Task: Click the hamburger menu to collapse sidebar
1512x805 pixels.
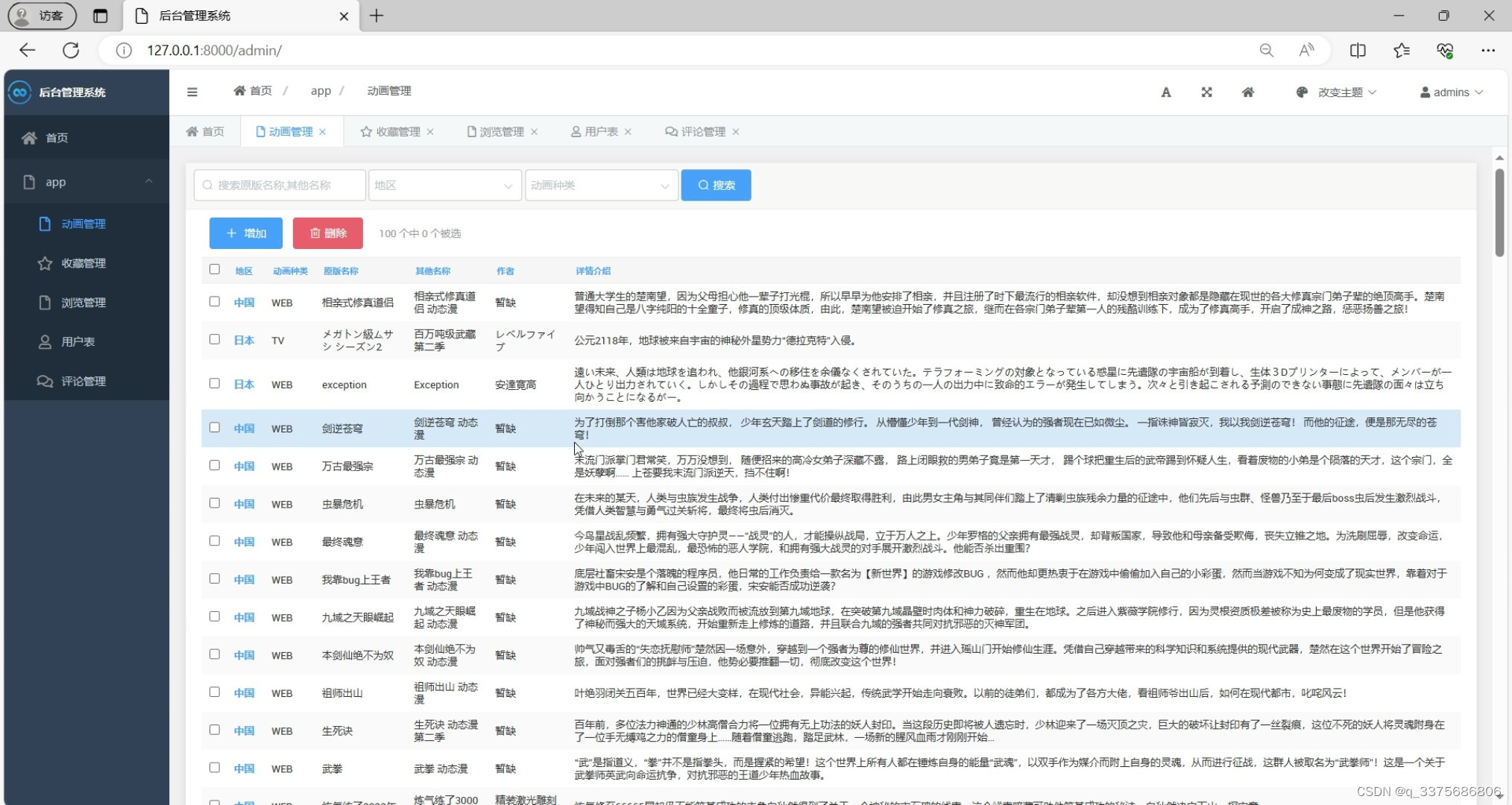Action: (192, 92)
